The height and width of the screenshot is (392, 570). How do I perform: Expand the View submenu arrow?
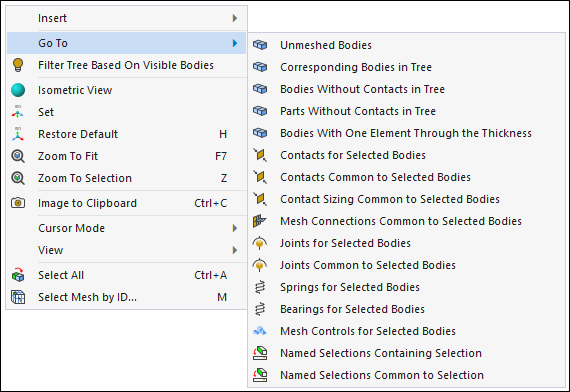235,250
